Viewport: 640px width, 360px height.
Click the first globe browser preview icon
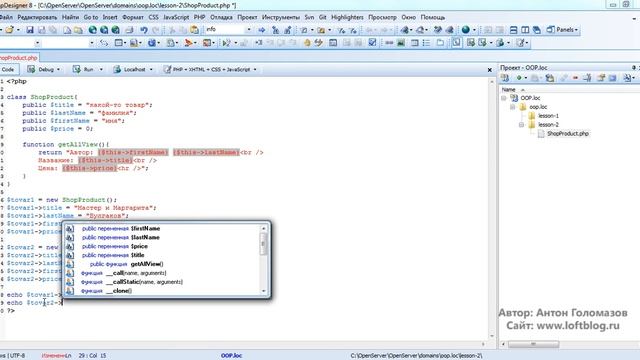click(x=93, y=30)
